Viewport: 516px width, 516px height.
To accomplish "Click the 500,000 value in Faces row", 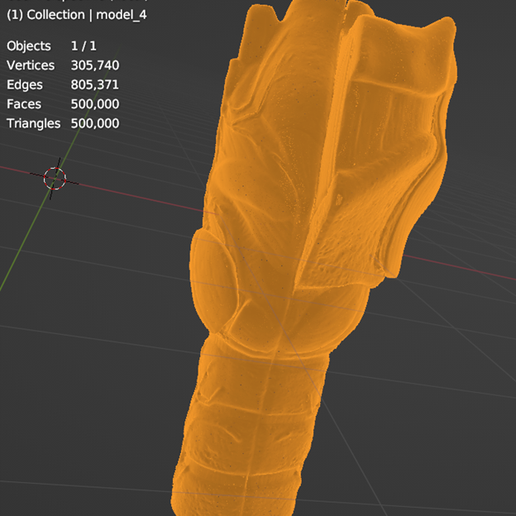I will (x=95, y=104).
